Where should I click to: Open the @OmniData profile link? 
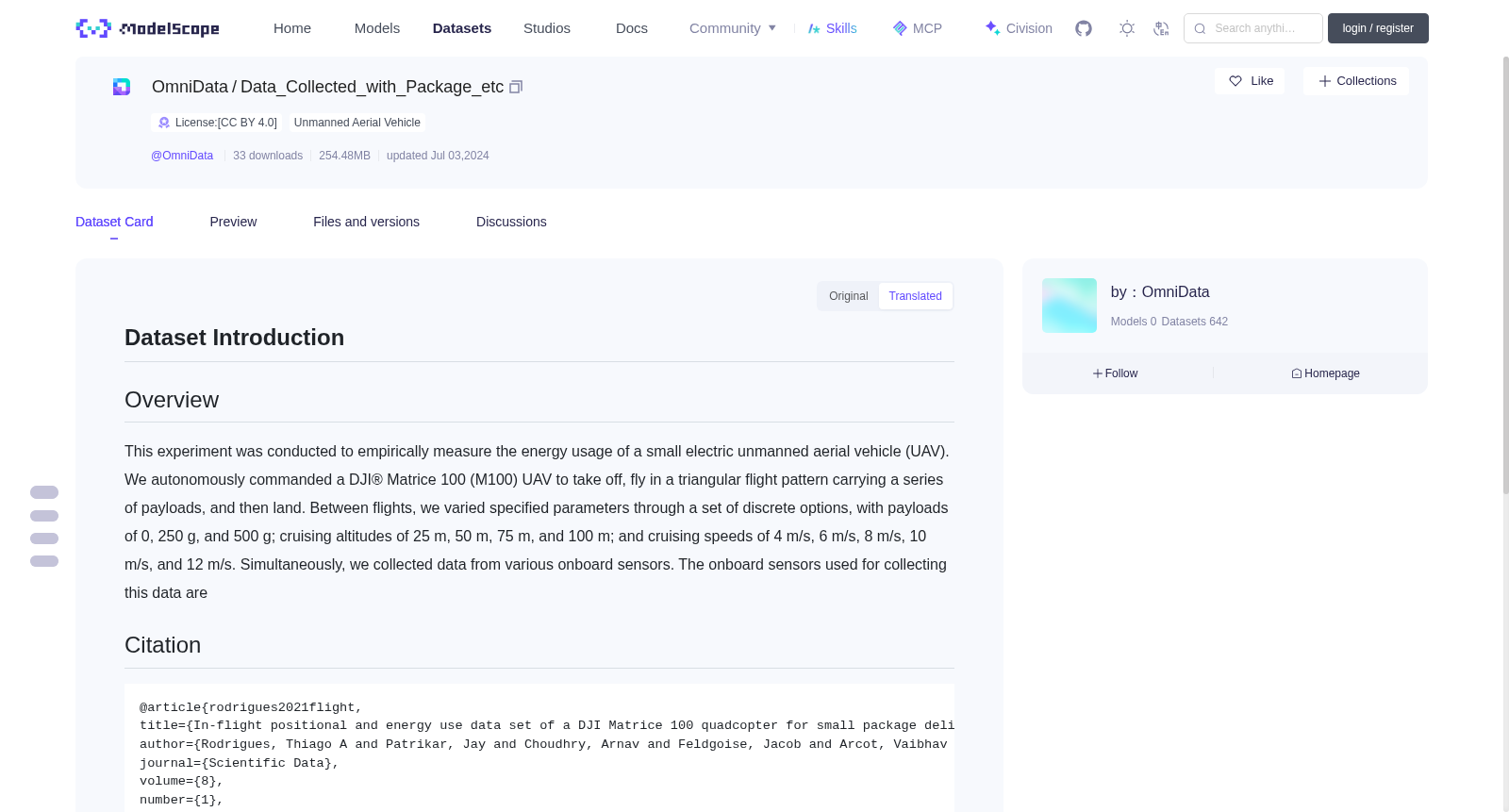pyautogui.click(x=182, y=156)
